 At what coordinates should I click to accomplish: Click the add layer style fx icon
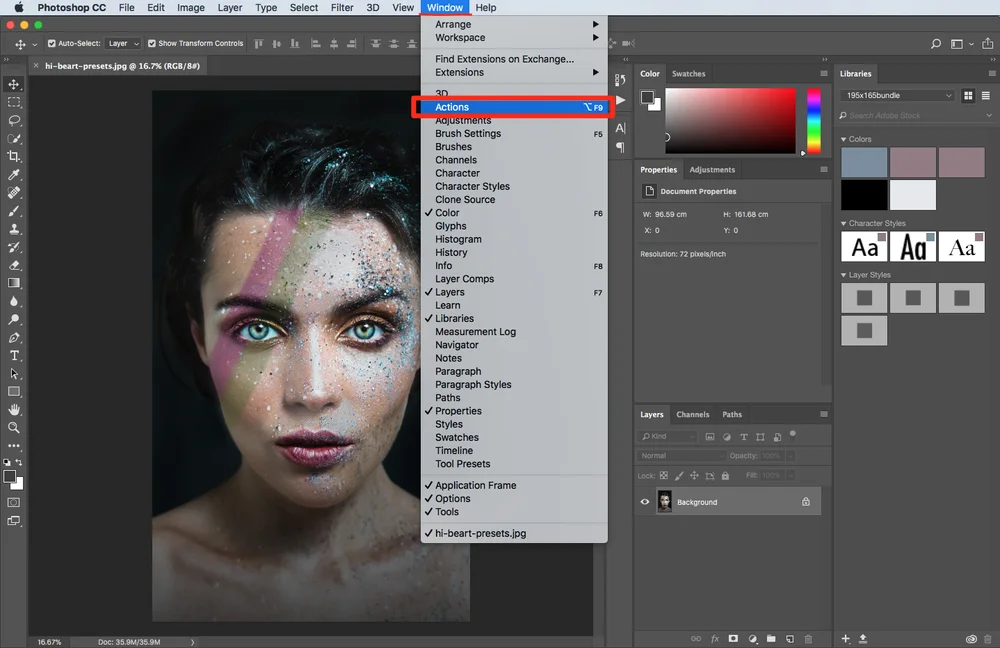(x=715, y=638)
